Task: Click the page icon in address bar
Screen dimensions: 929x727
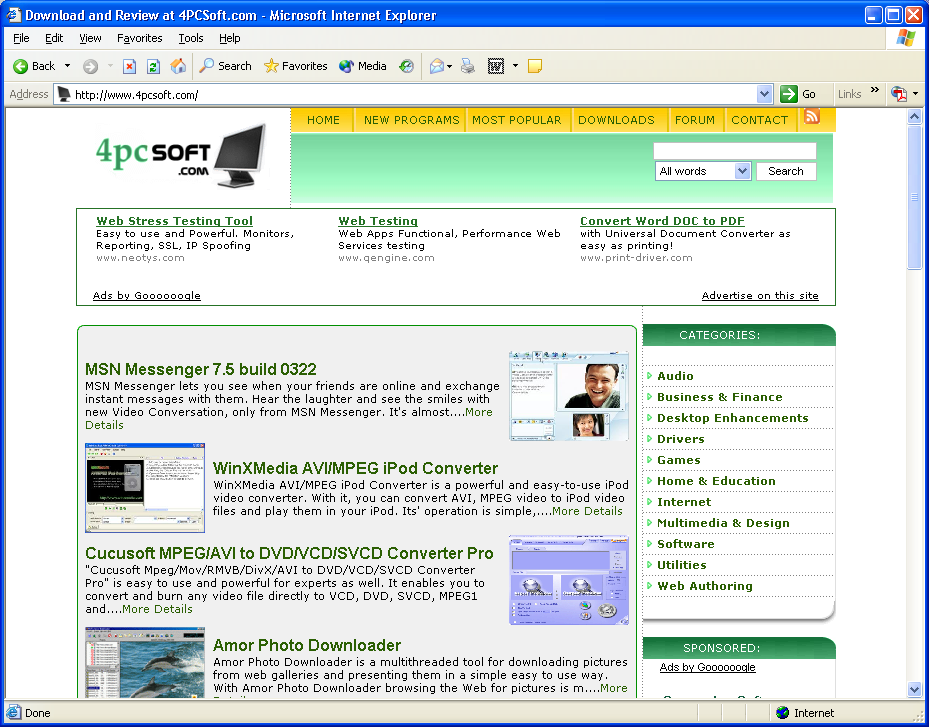Action: point(63,94)
